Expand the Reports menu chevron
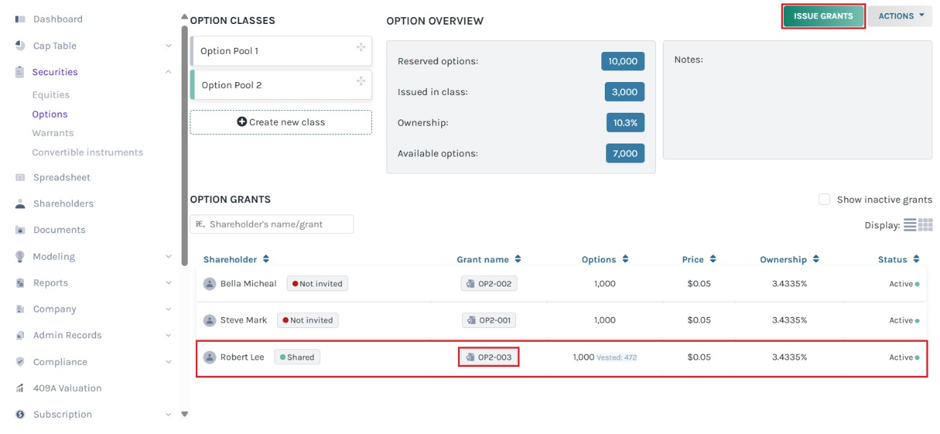Viewport: 940px width, 434px height. click(168, 283)
